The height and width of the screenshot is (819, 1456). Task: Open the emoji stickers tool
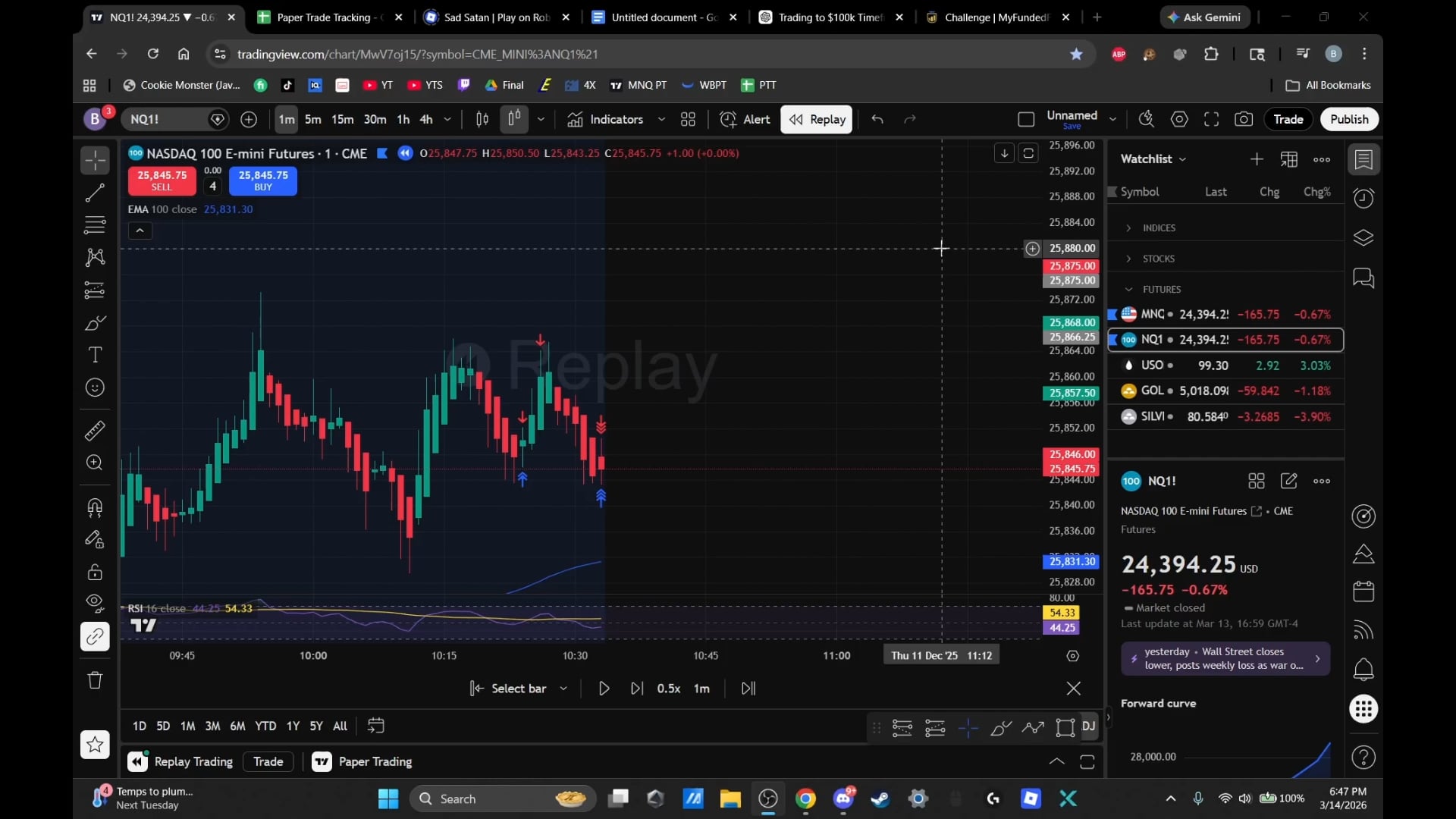pyautogui.click(x=95, y=388)
